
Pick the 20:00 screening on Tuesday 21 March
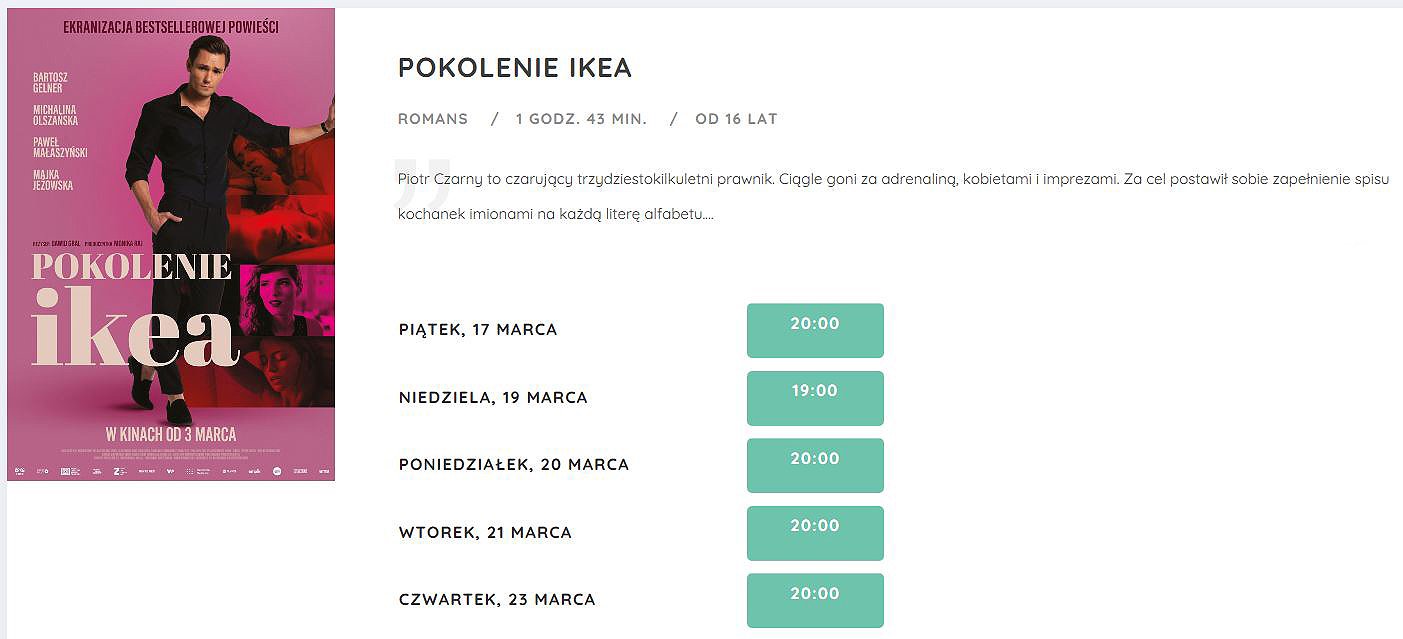point(815,533)
